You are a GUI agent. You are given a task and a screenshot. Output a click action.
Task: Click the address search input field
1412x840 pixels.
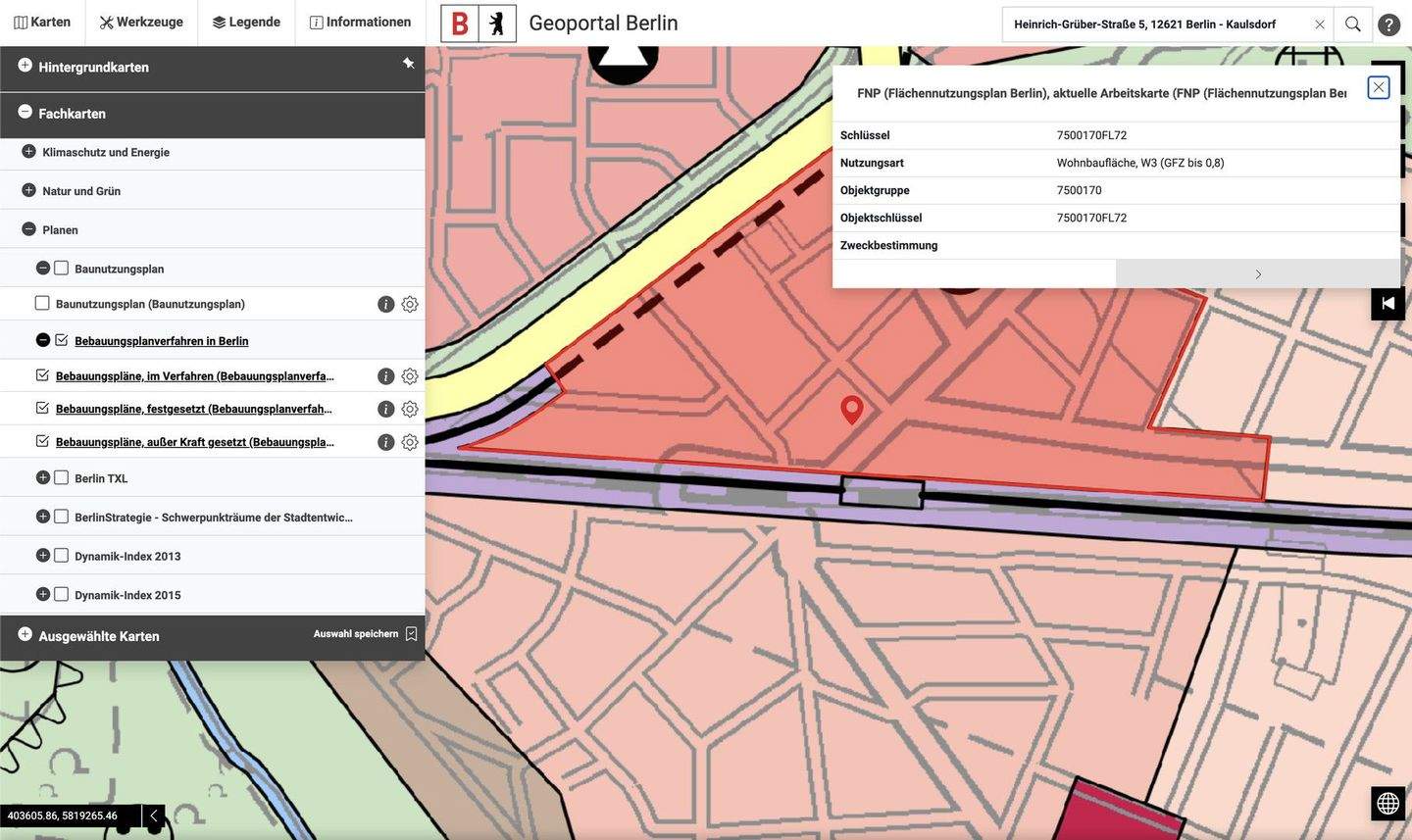pos(1157,25)
